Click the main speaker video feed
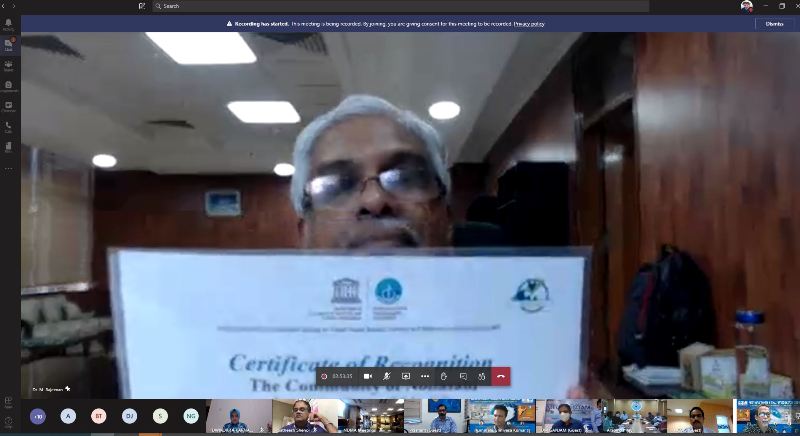Image resolution: width=800 pixels, height=436 pixels. (x=410, y=215)
